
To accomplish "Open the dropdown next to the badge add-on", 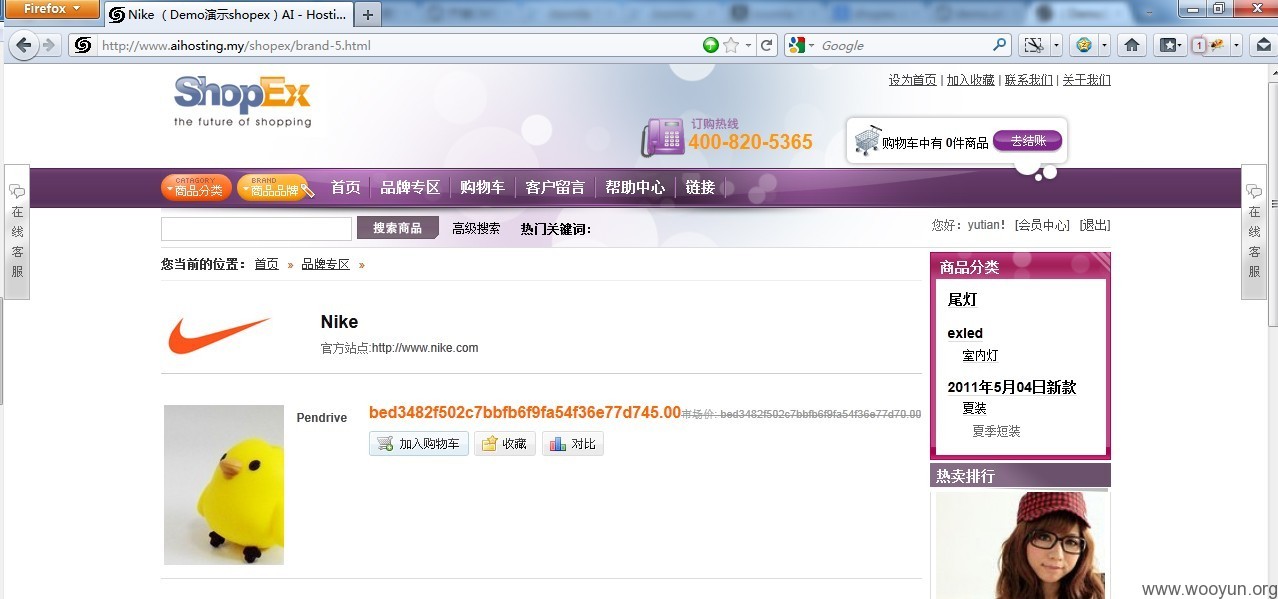I will coord(1104,45).
